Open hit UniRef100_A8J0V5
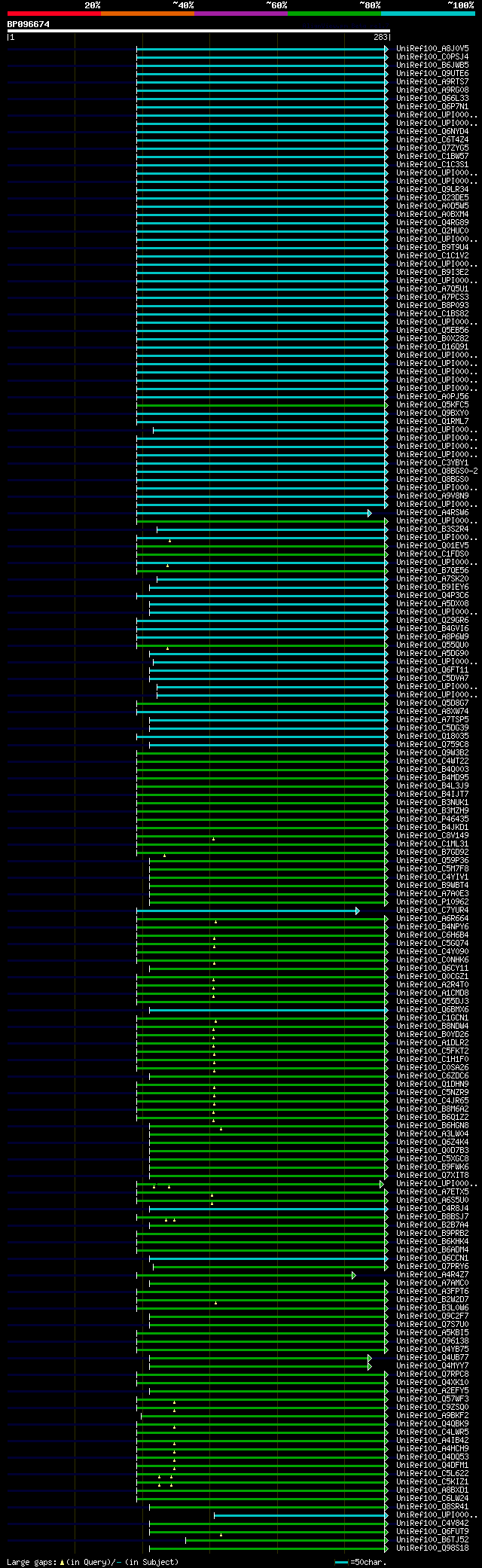Screen dimensions: 482x1568 point(432,48)
